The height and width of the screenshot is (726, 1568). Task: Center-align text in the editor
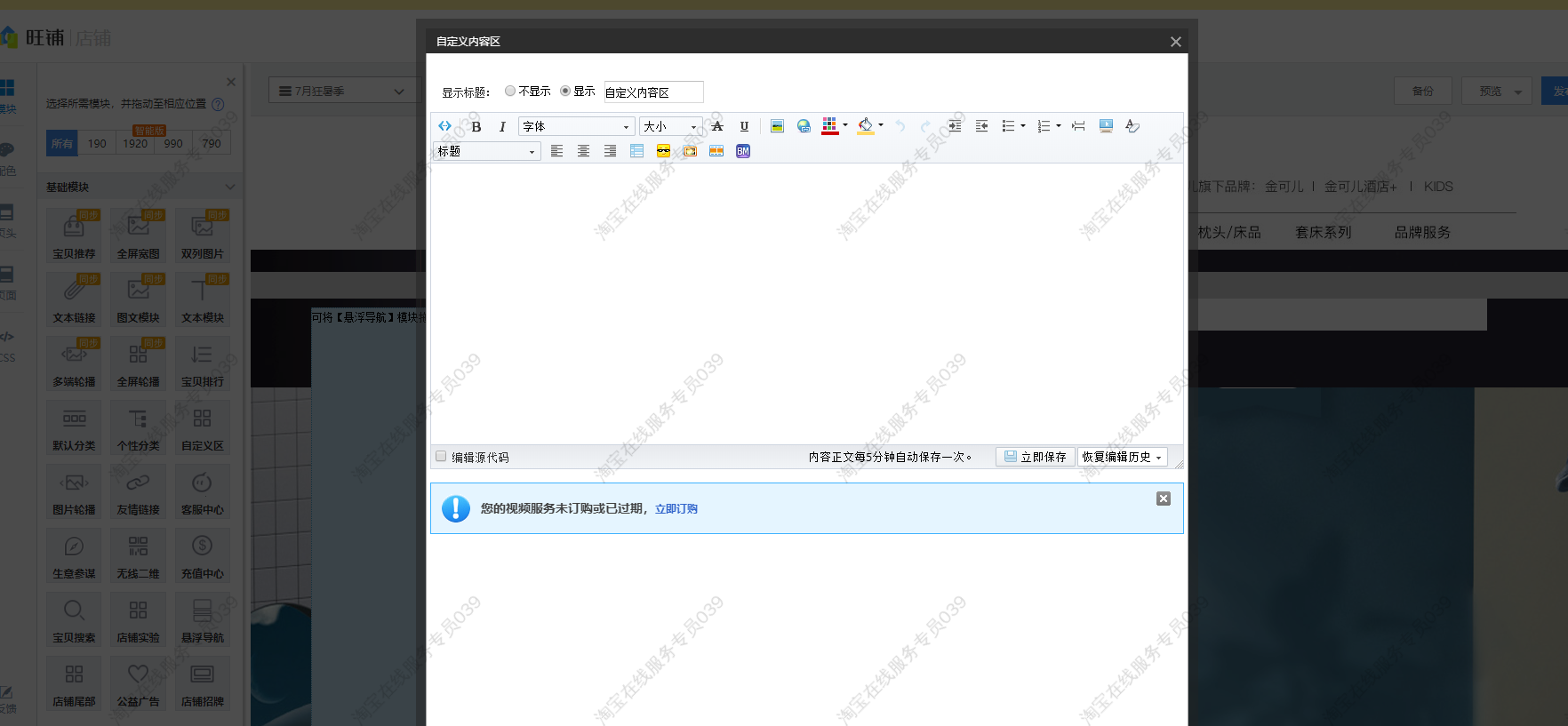(583, 151)
